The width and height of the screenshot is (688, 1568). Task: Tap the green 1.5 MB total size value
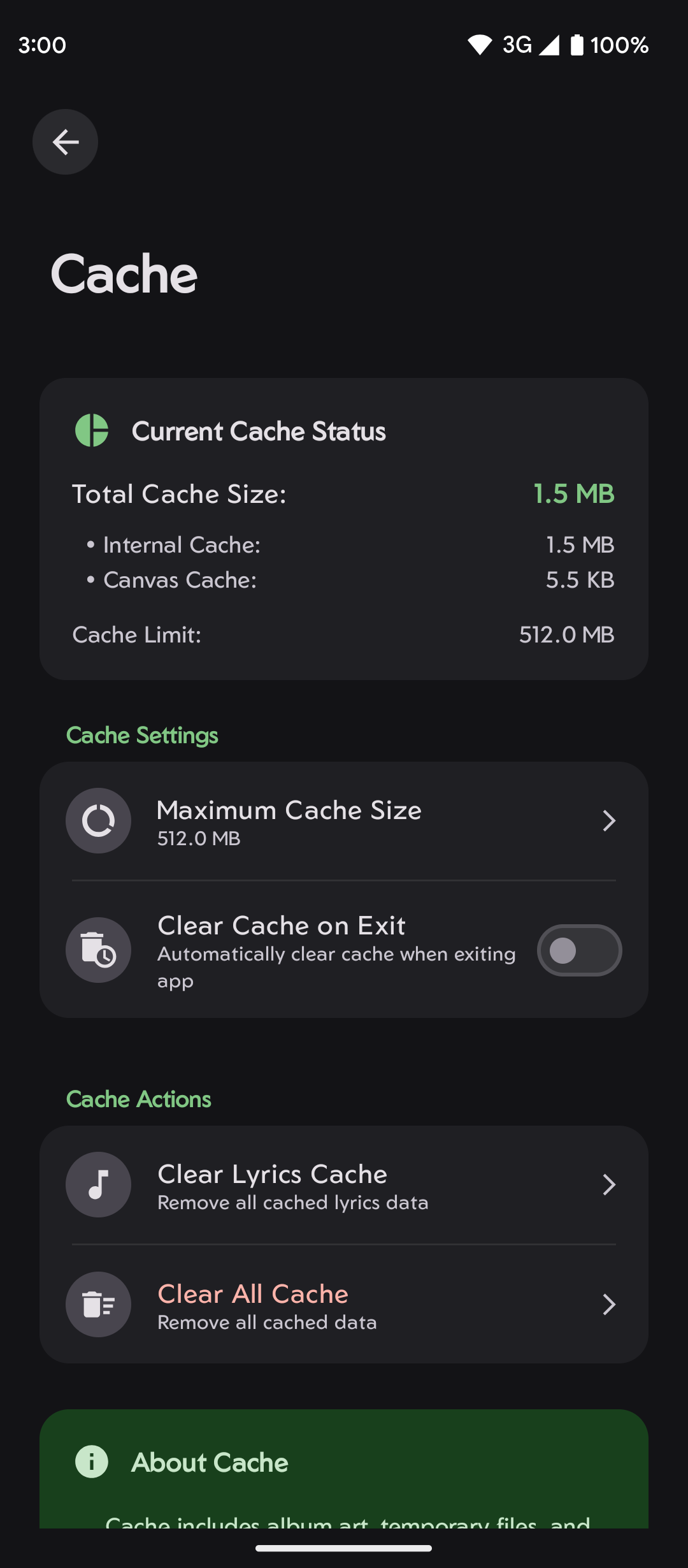click(x=573, y=494)
